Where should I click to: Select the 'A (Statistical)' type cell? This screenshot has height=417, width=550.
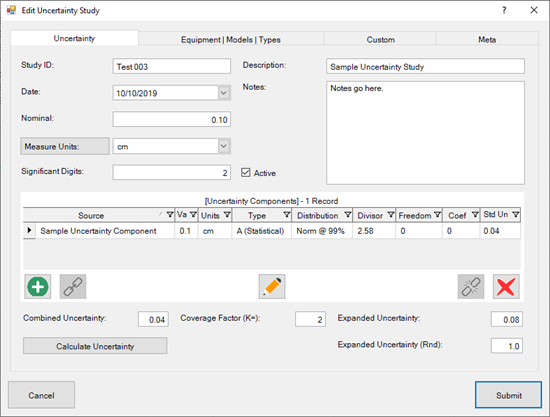[x=261, y=231]
